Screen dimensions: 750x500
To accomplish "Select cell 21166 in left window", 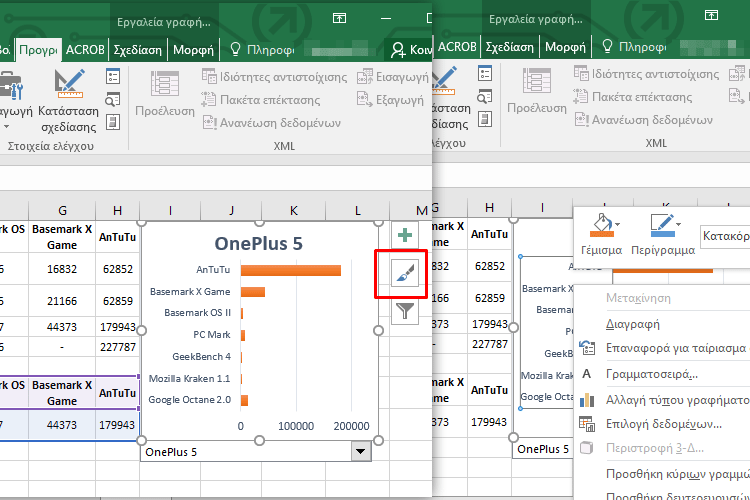I will coord(62,301).
